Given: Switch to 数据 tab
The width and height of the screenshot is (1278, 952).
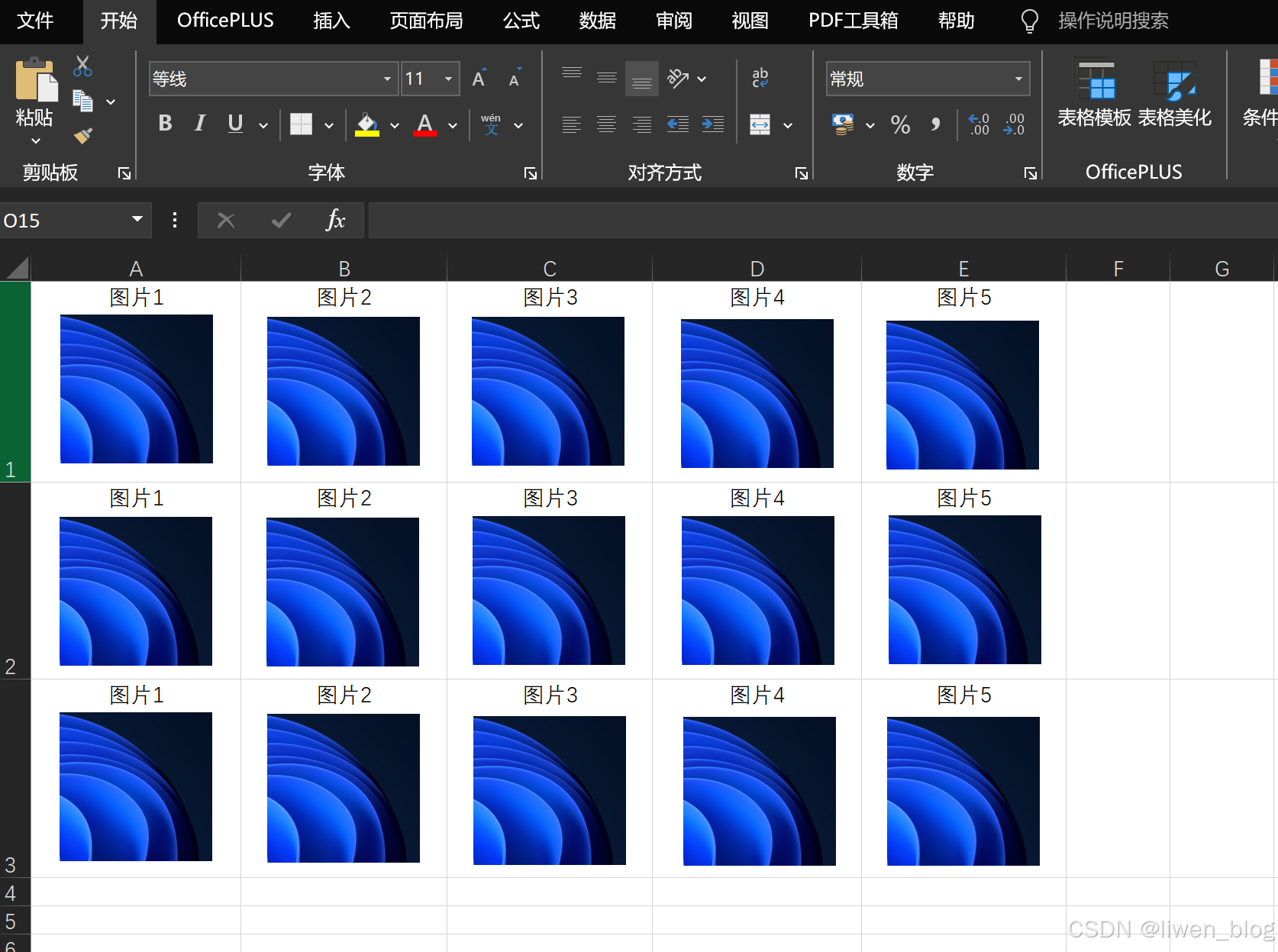Looking at the screenshot, I should [597, 21].
